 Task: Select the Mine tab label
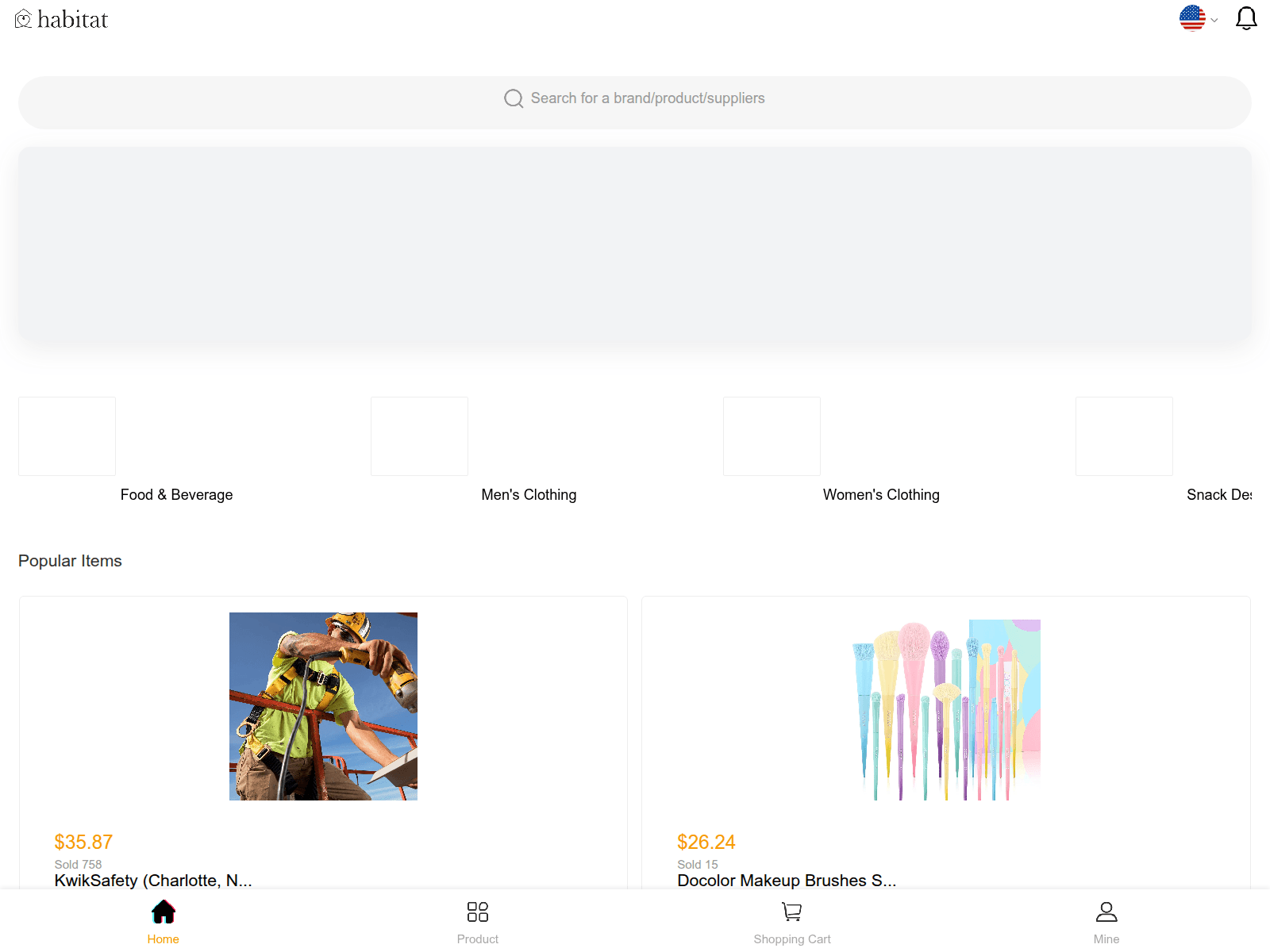click(1106, 939)
